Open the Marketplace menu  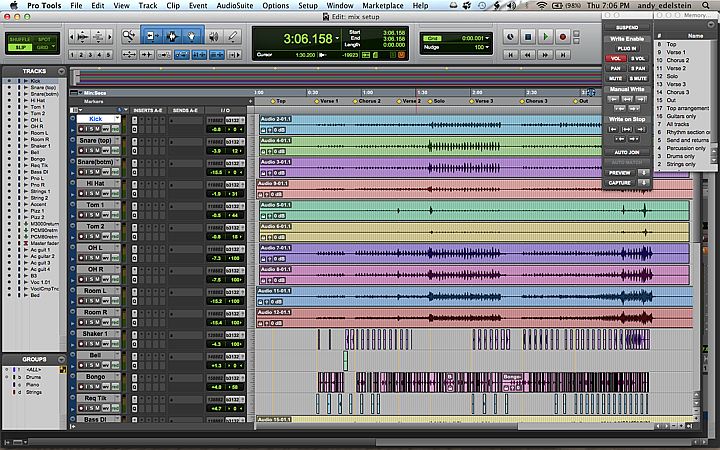click(383, 6)
